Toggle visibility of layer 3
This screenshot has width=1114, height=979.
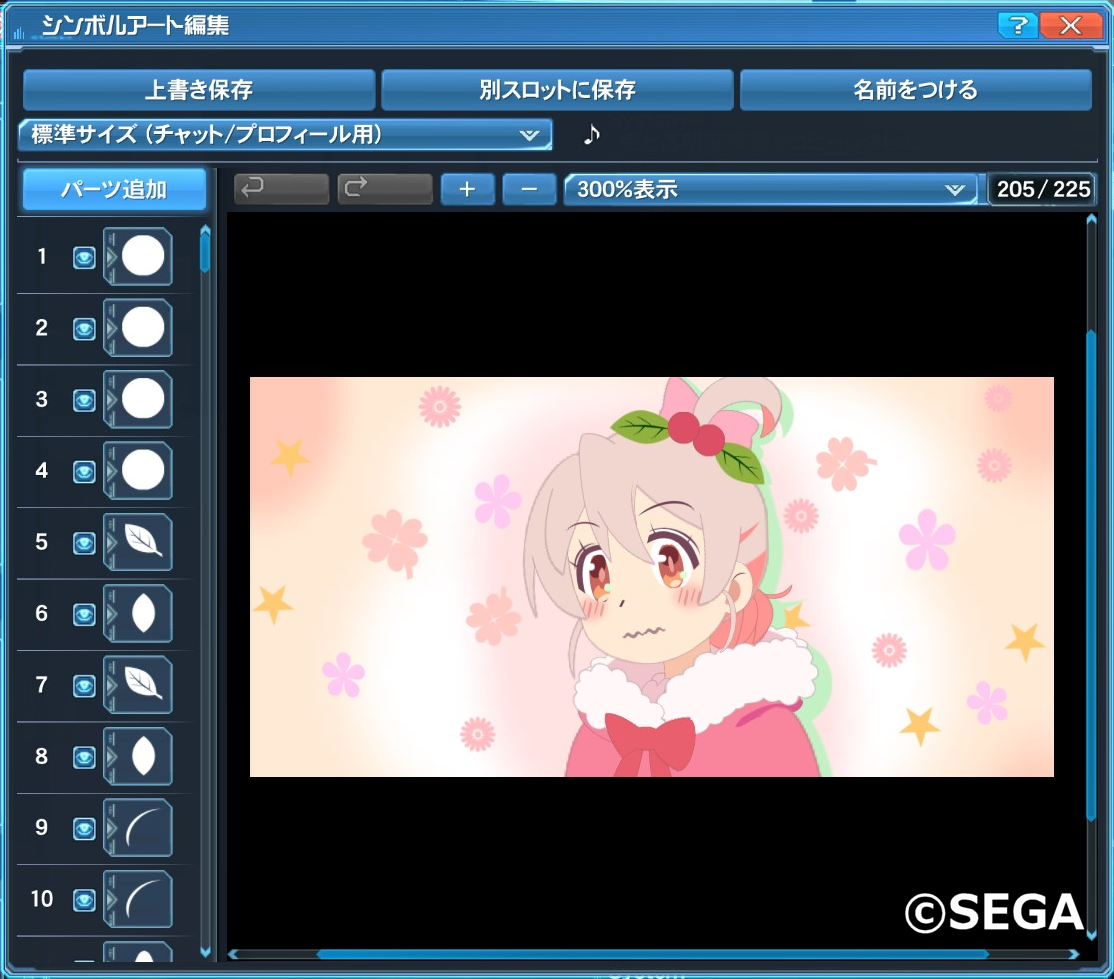click(x=84, y=400)
